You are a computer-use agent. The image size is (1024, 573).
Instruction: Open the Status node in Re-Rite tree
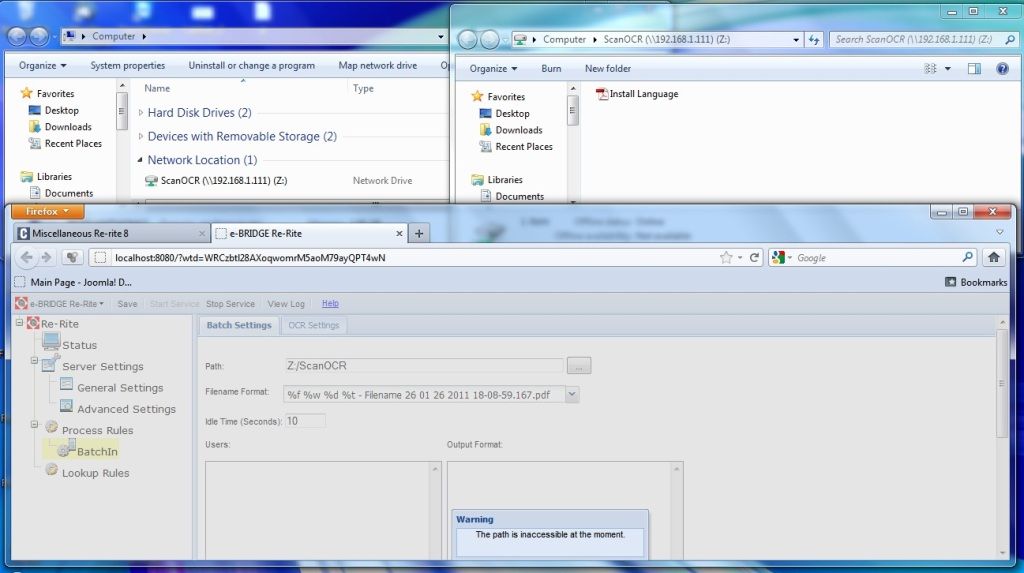click(79, 345)
